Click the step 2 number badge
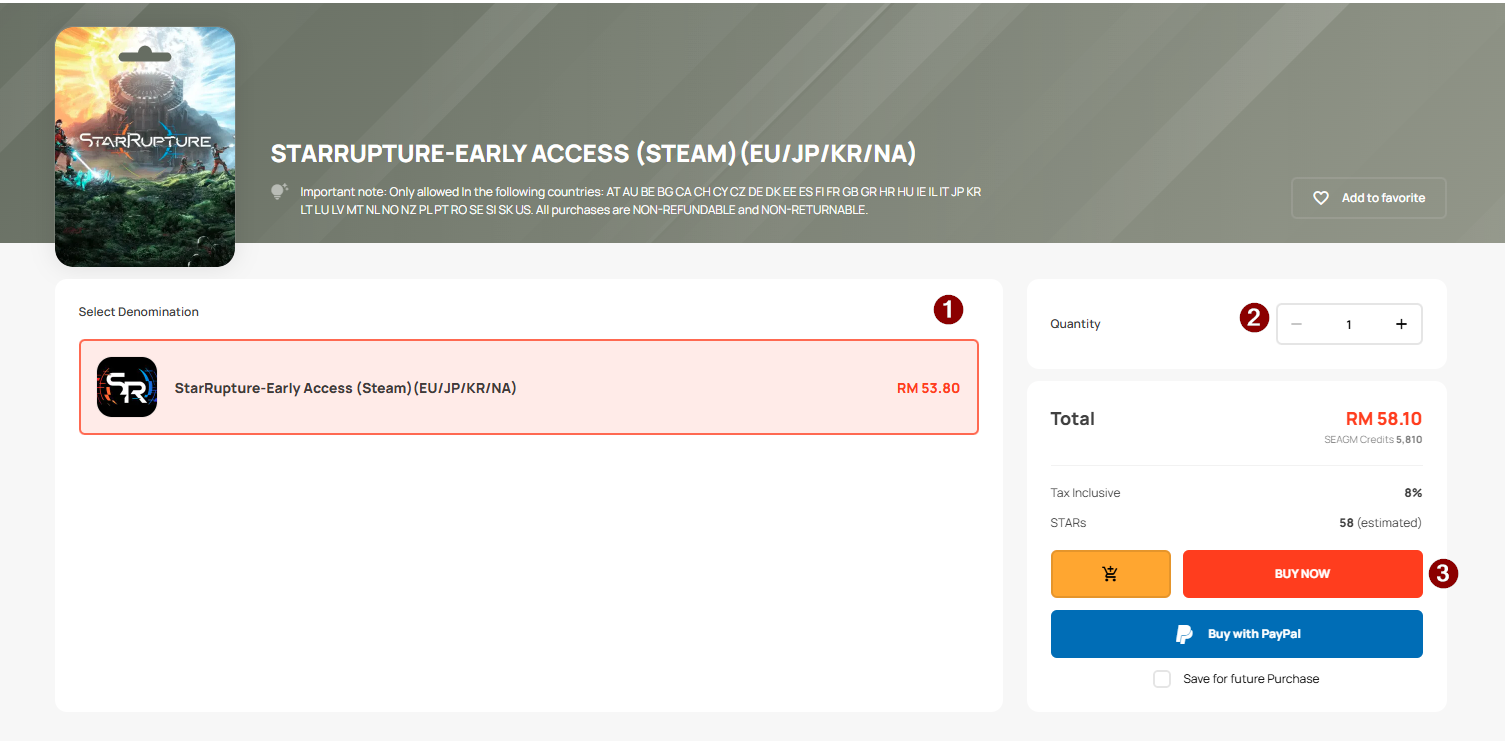This screenshot has width=1505, height=741. [x=1254, y=318]
